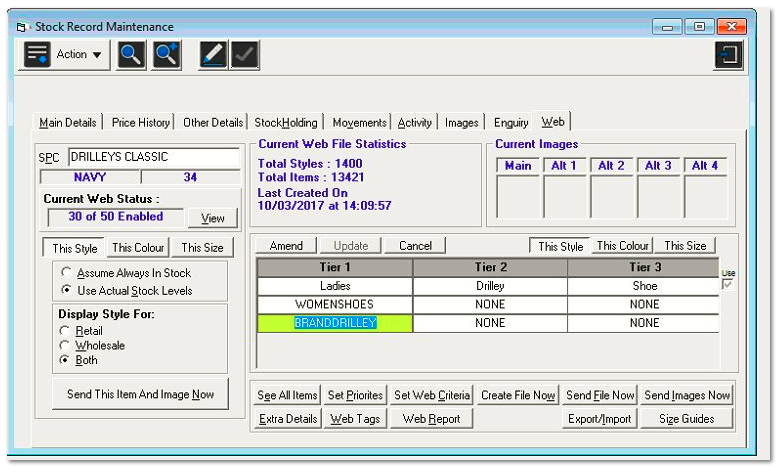Select left-panel This Style tab
The image size is (776, 473).
pyautogui.click(x=74, y=248)
